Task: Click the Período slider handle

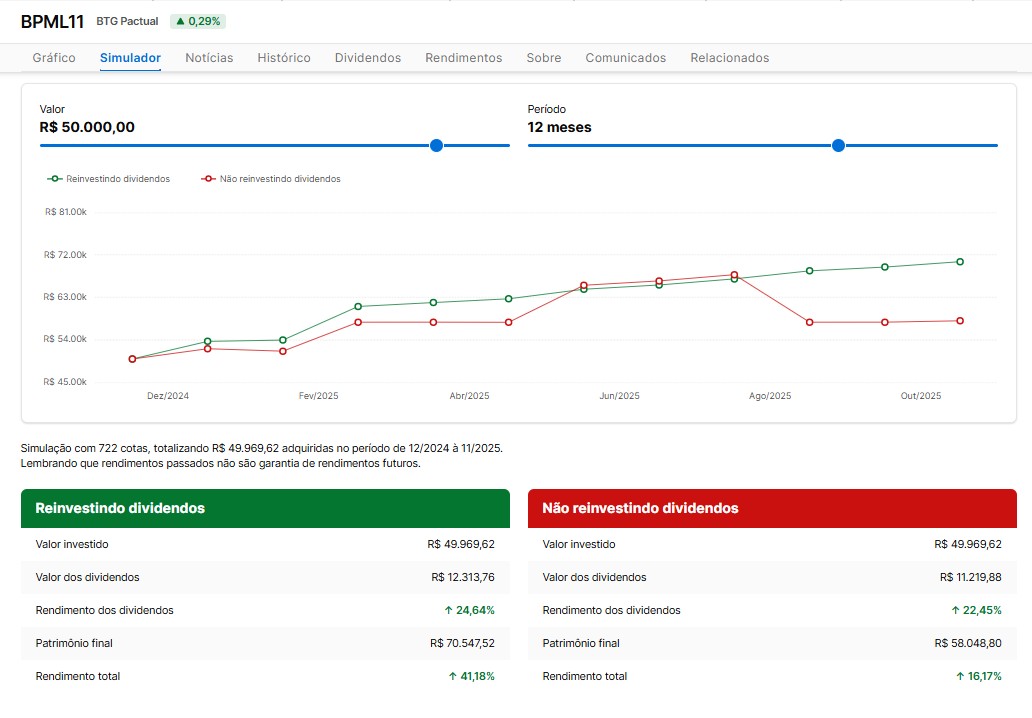Action: coord(838,146)
